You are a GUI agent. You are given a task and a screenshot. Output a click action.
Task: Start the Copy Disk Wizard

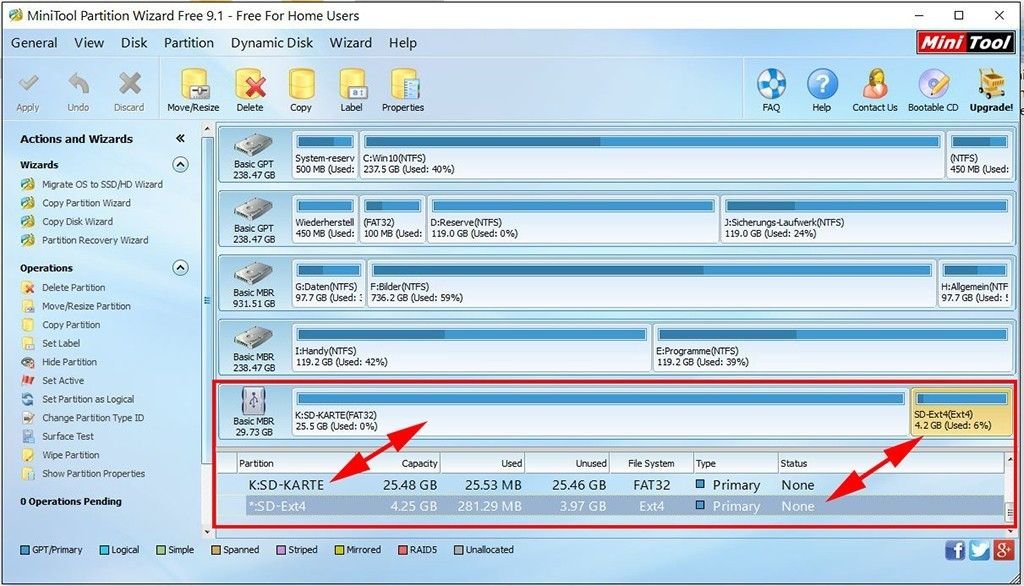pos(77,221)
